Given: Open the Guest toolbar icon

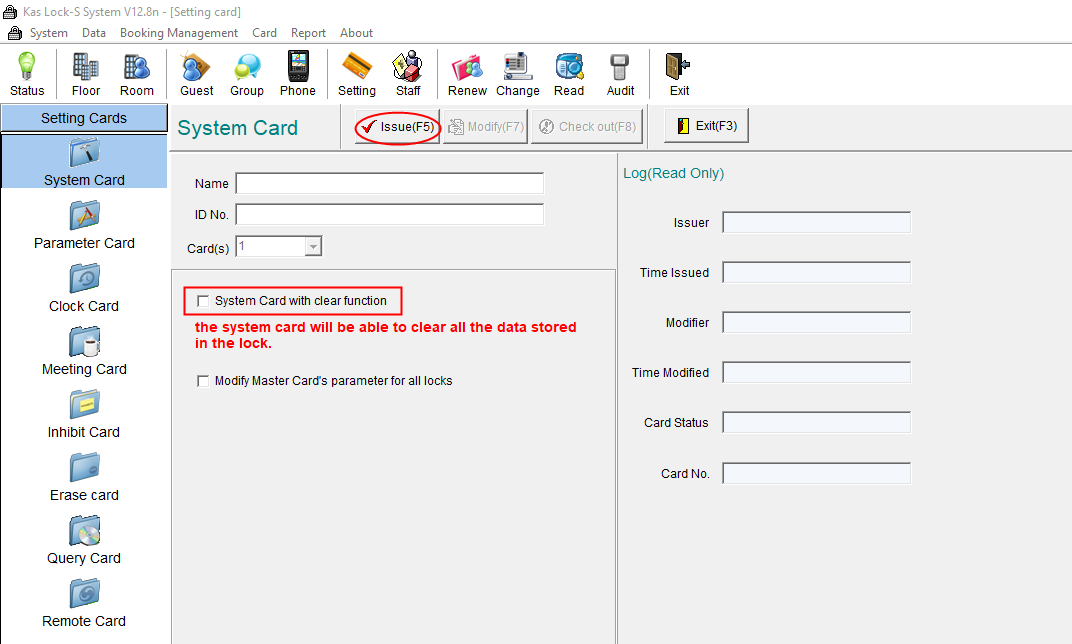Looking at the screenshot, I should [196, 74].
